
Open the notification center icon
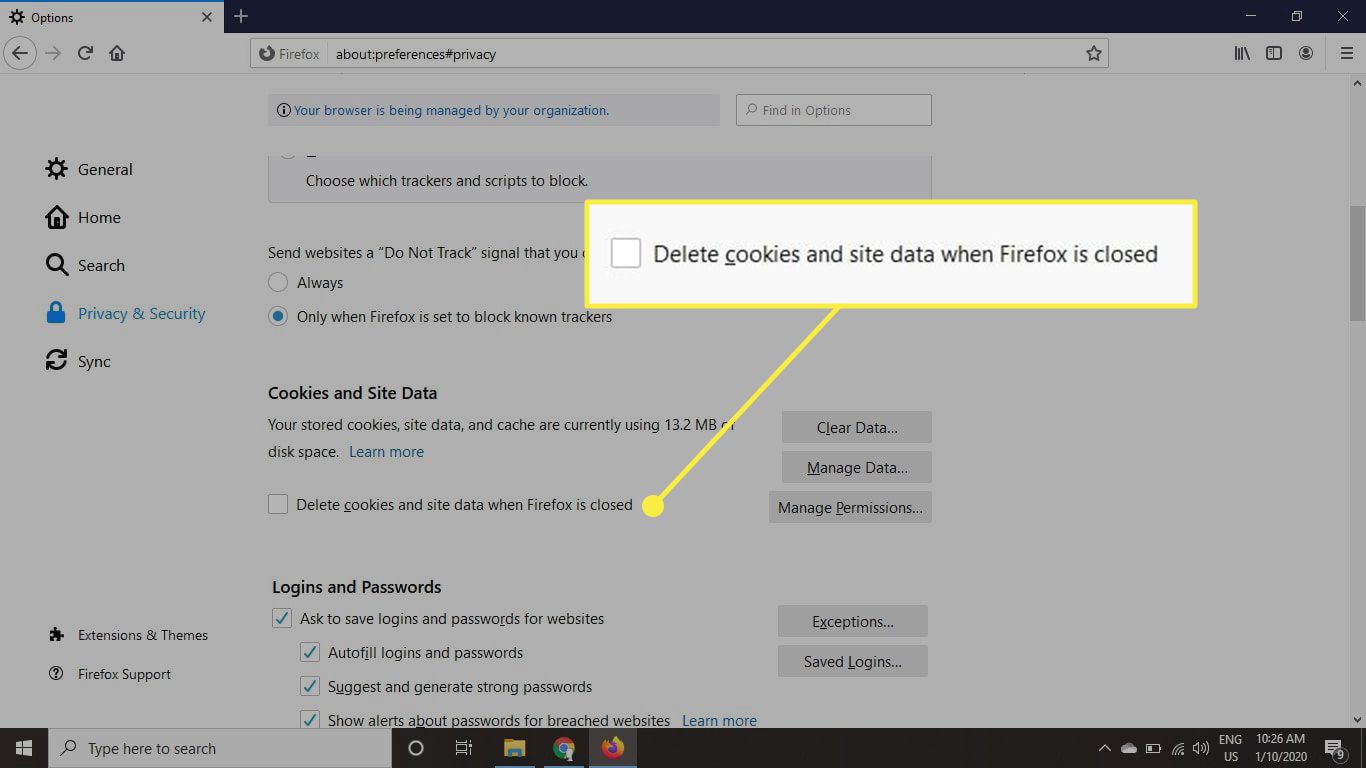(x=1335, y=748)
